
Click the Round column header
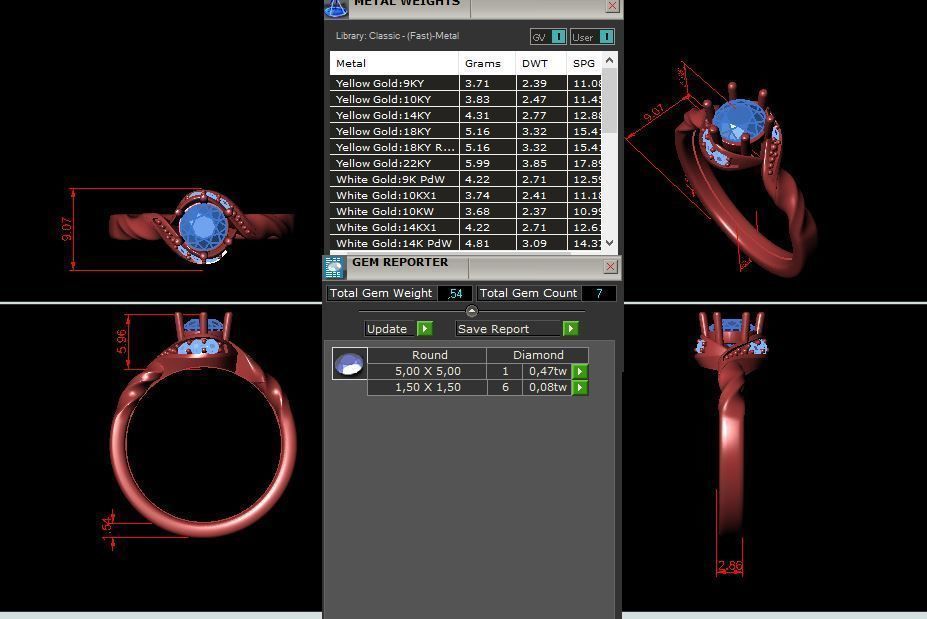point(429,355)
